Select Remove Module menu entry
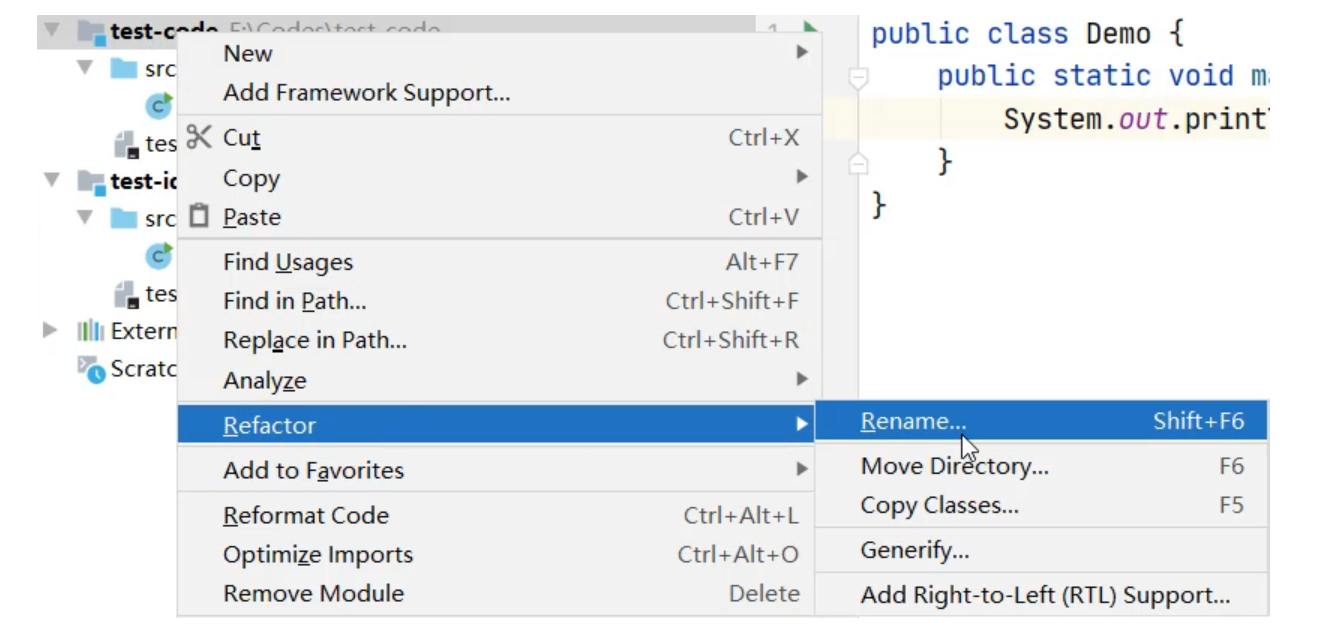The height and width of the screenshot is (633, 1339). click(313, 594)
